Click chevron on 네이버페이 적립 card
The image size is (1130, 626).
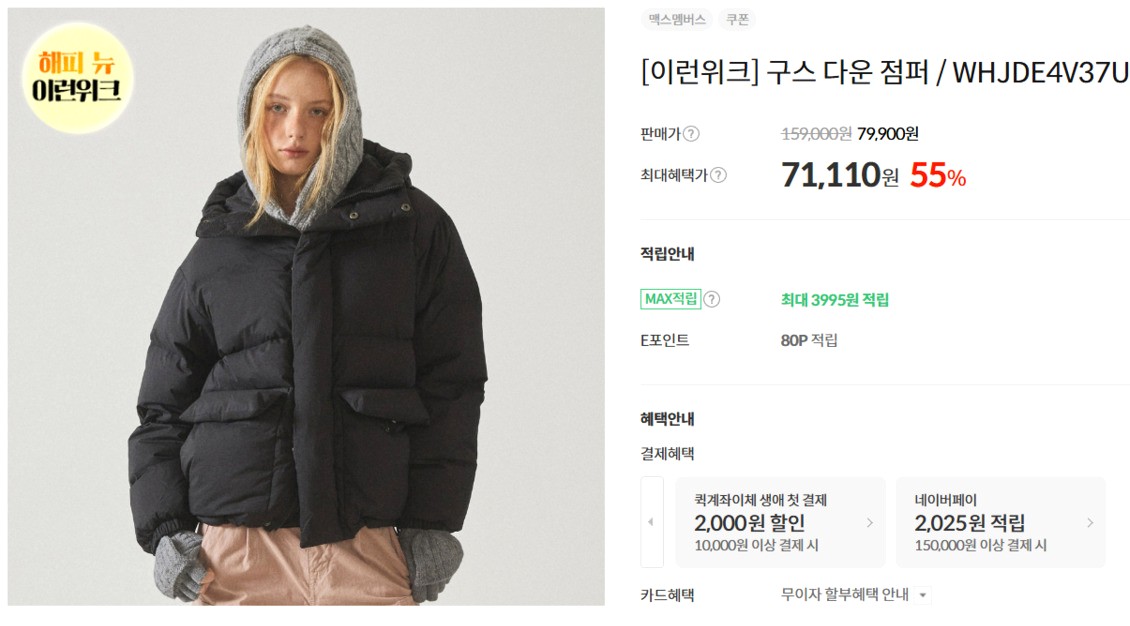(x=1090, y=523)
